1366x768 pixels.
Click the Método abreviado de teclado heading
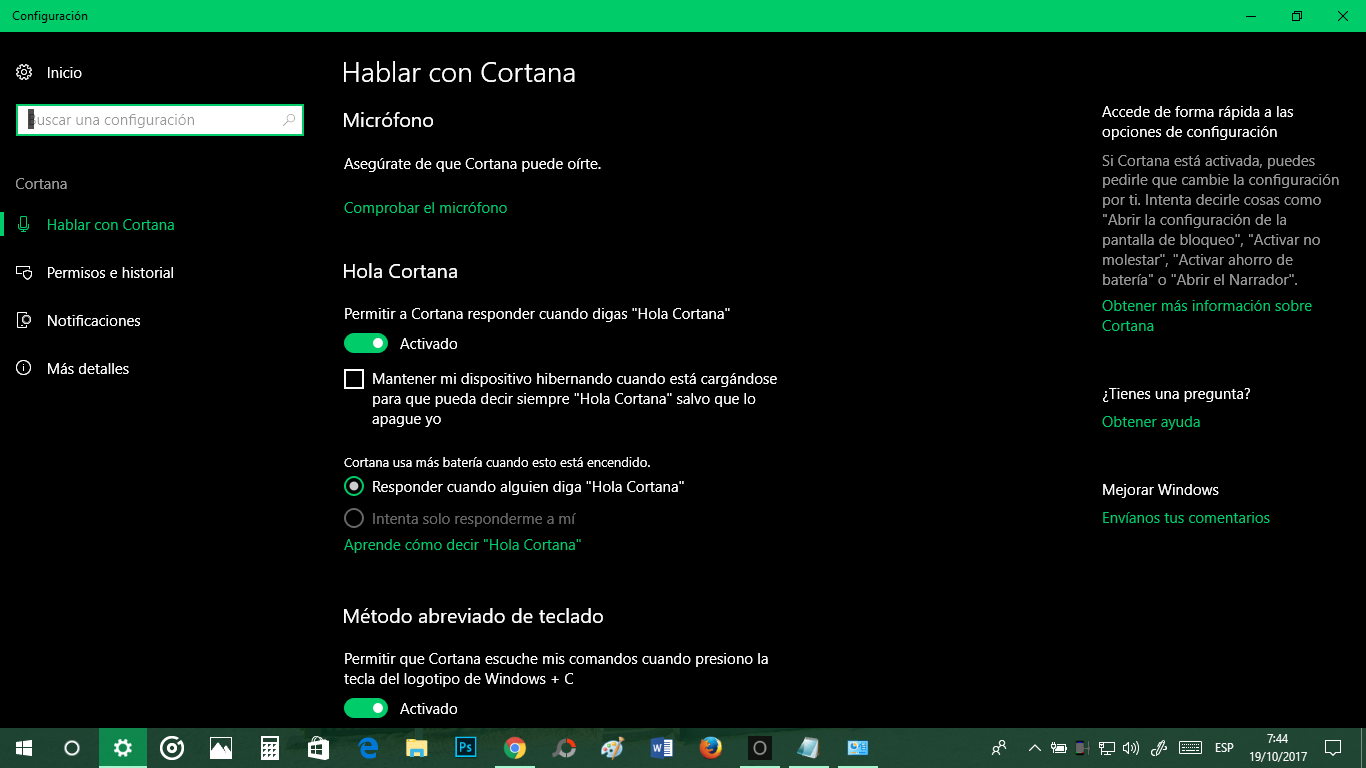tap(473, 616)
